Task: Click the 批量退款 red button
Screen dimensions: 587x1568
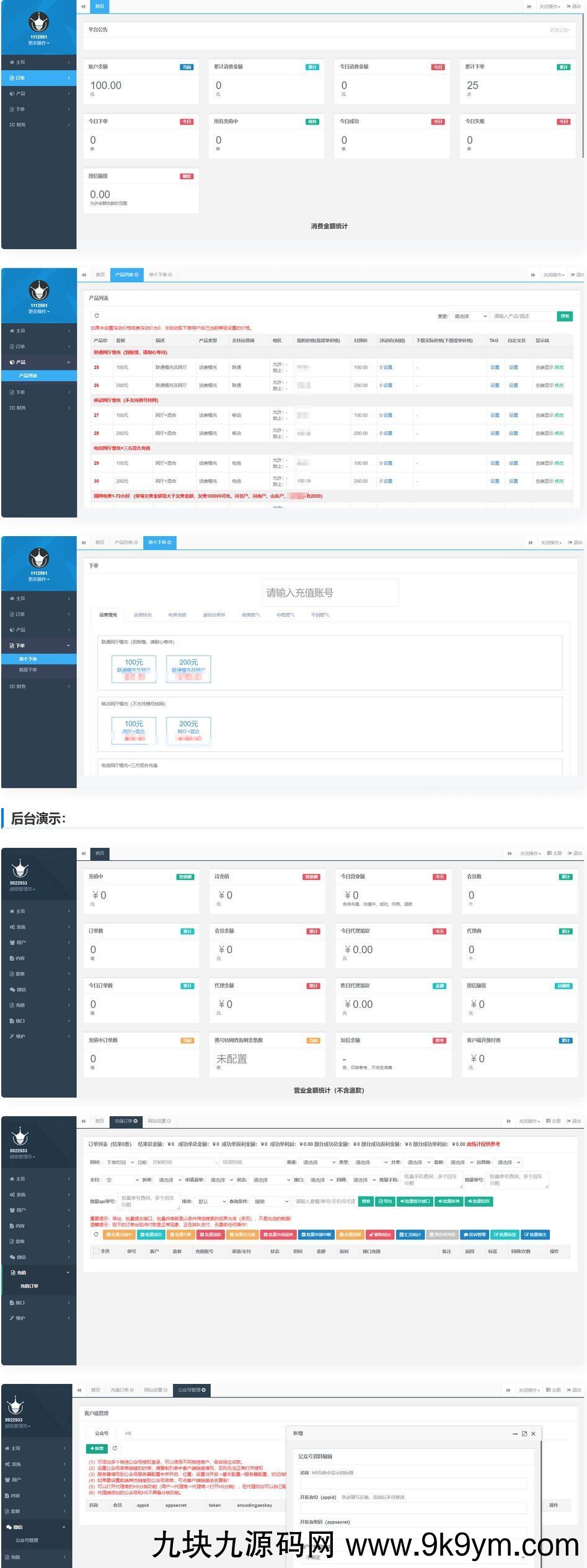Action: point(211,1235)
